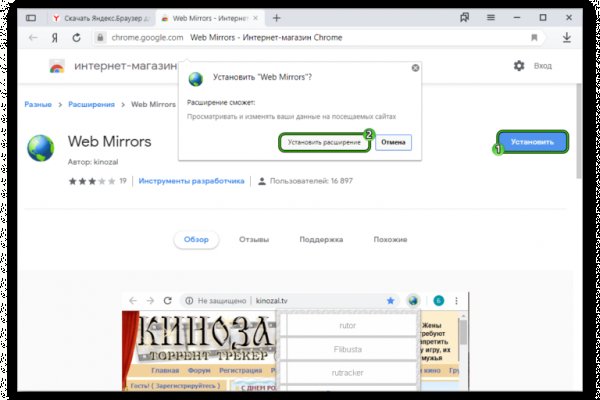Open Chrome Web Store settings gear
The width and height of the screenshot is (600, 400).
[x=518, y=65]
